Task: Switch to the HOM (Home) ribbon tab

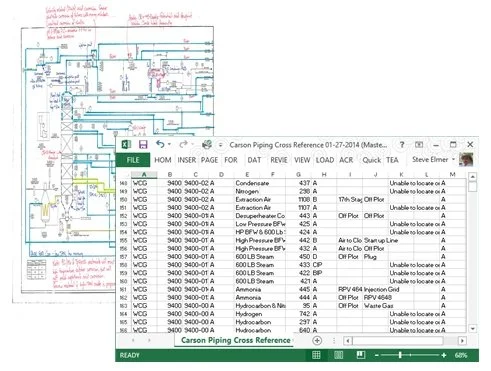Action: [x=163, y=160]
